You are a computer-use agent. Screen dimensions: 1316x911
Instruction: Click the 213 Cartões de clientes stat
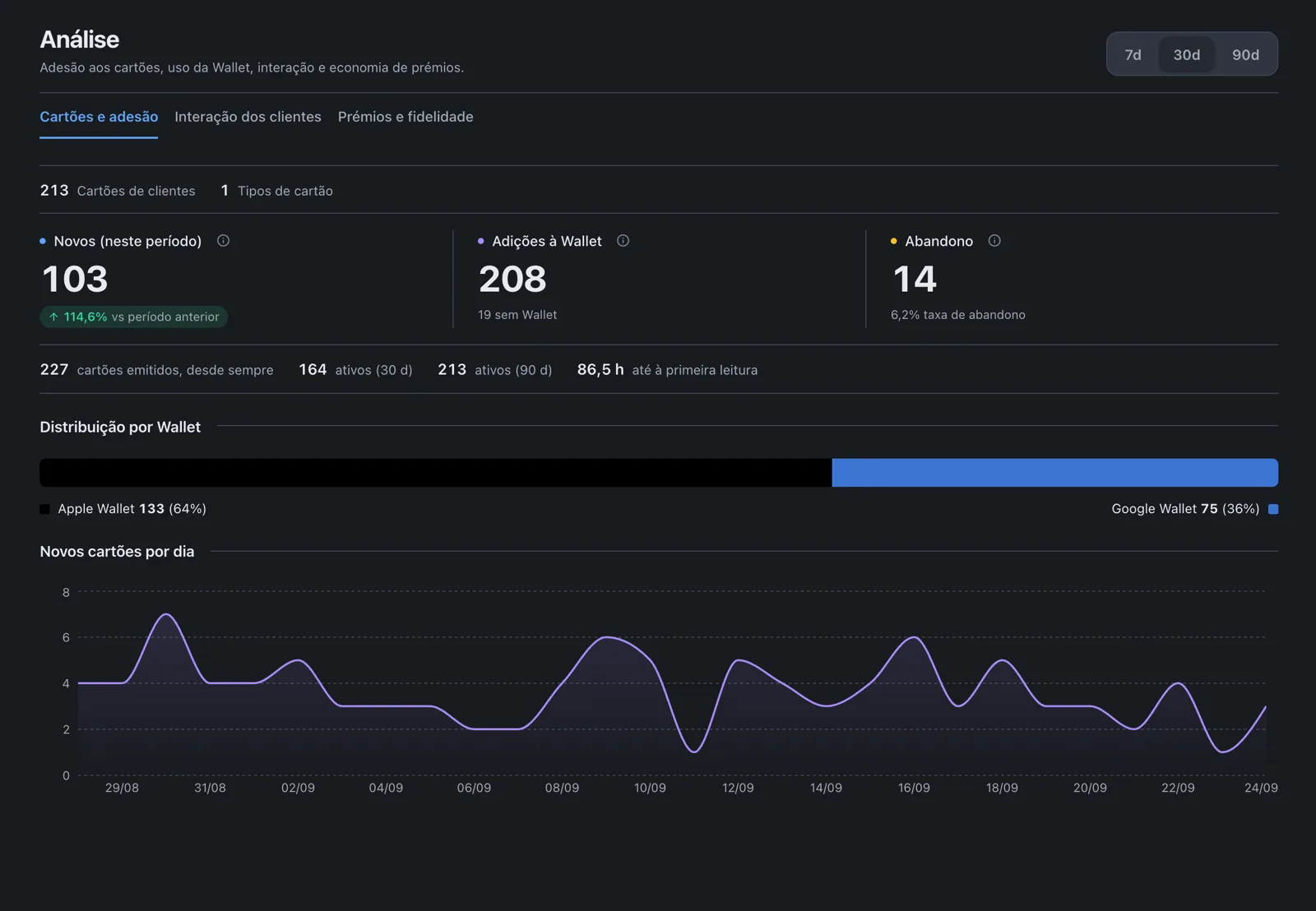tap(118, 191)
